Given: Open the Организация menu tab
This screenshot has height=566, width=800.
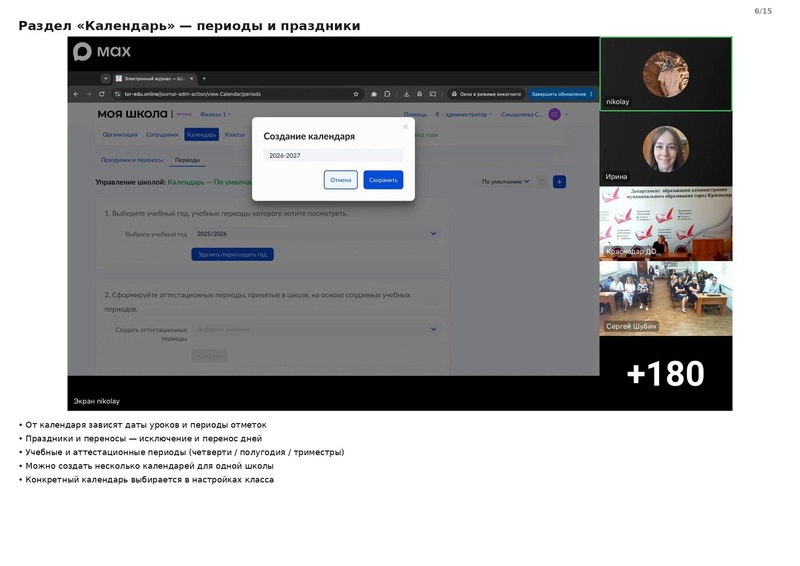Looking at the screenshot, I should pos(120,135).
